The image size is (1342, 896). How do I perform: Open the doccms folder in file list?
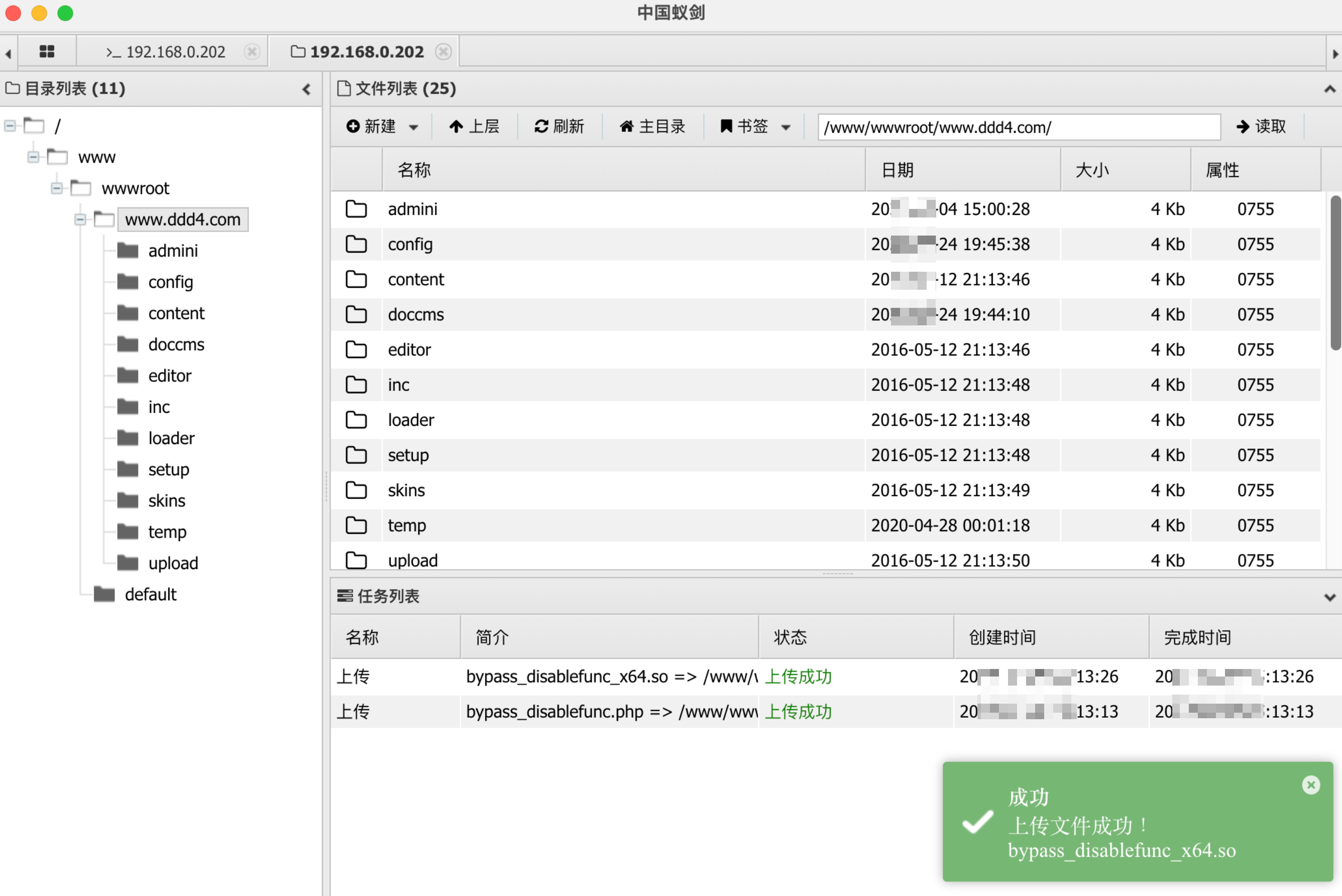point(415,314)
